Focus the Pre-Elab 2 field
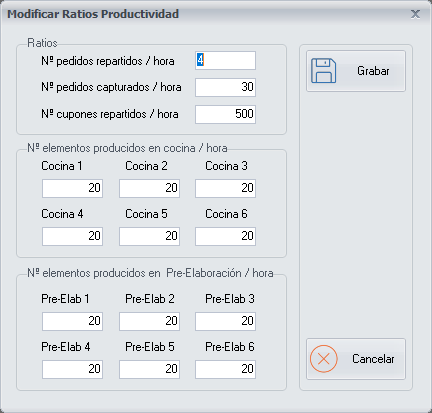The image size is (432, 413). point(149,321)
